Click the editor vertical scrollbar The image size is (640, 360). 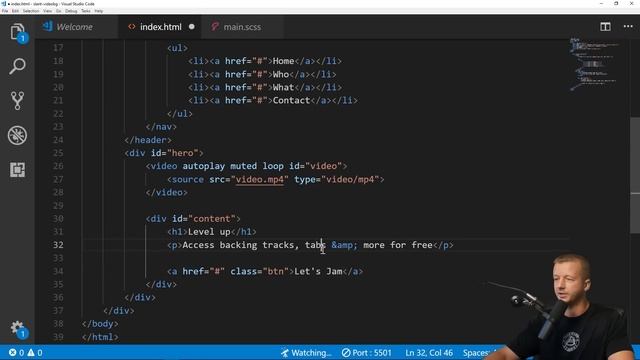coord(635,176)
